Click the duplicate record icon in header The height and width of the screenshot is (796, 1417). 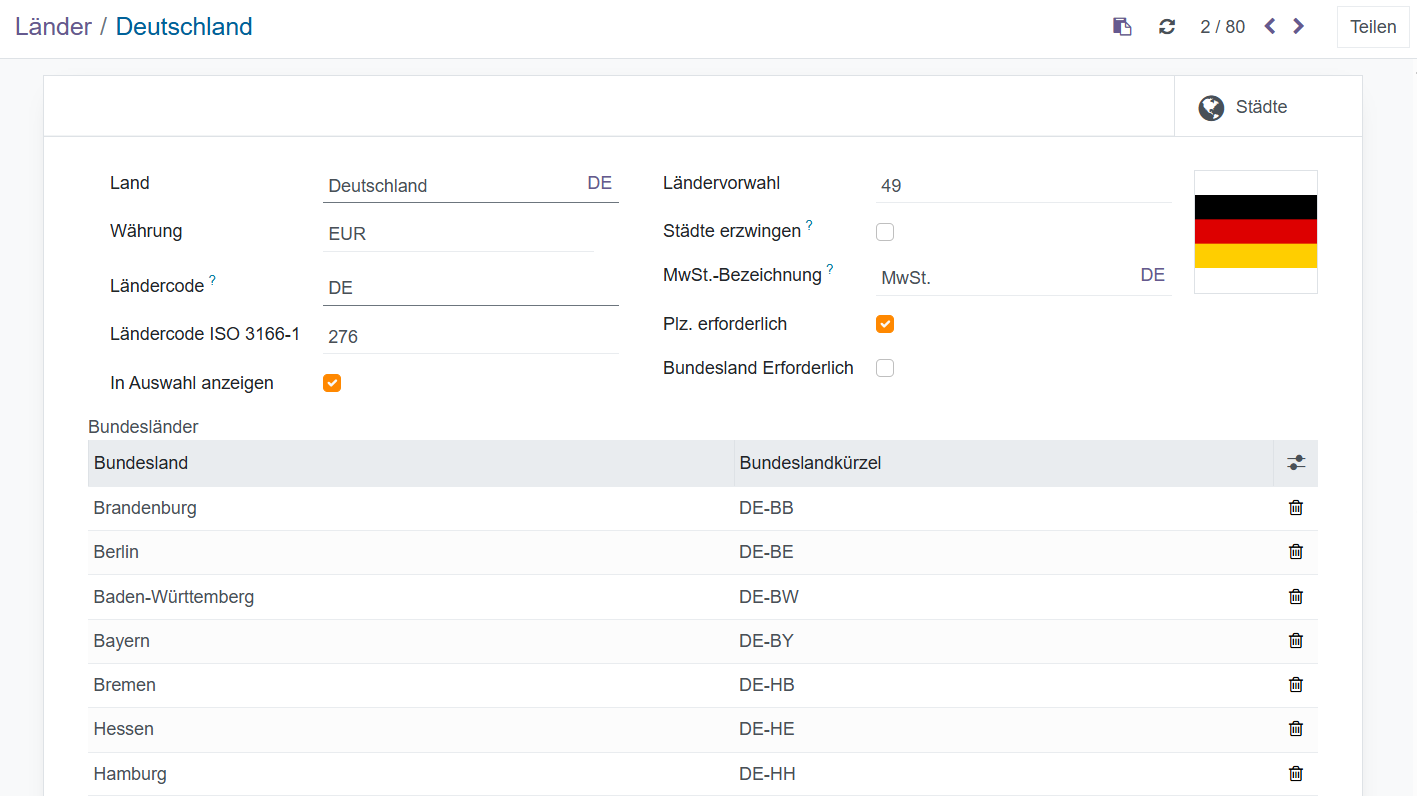pyautogui.click(x=1122, y=27)
